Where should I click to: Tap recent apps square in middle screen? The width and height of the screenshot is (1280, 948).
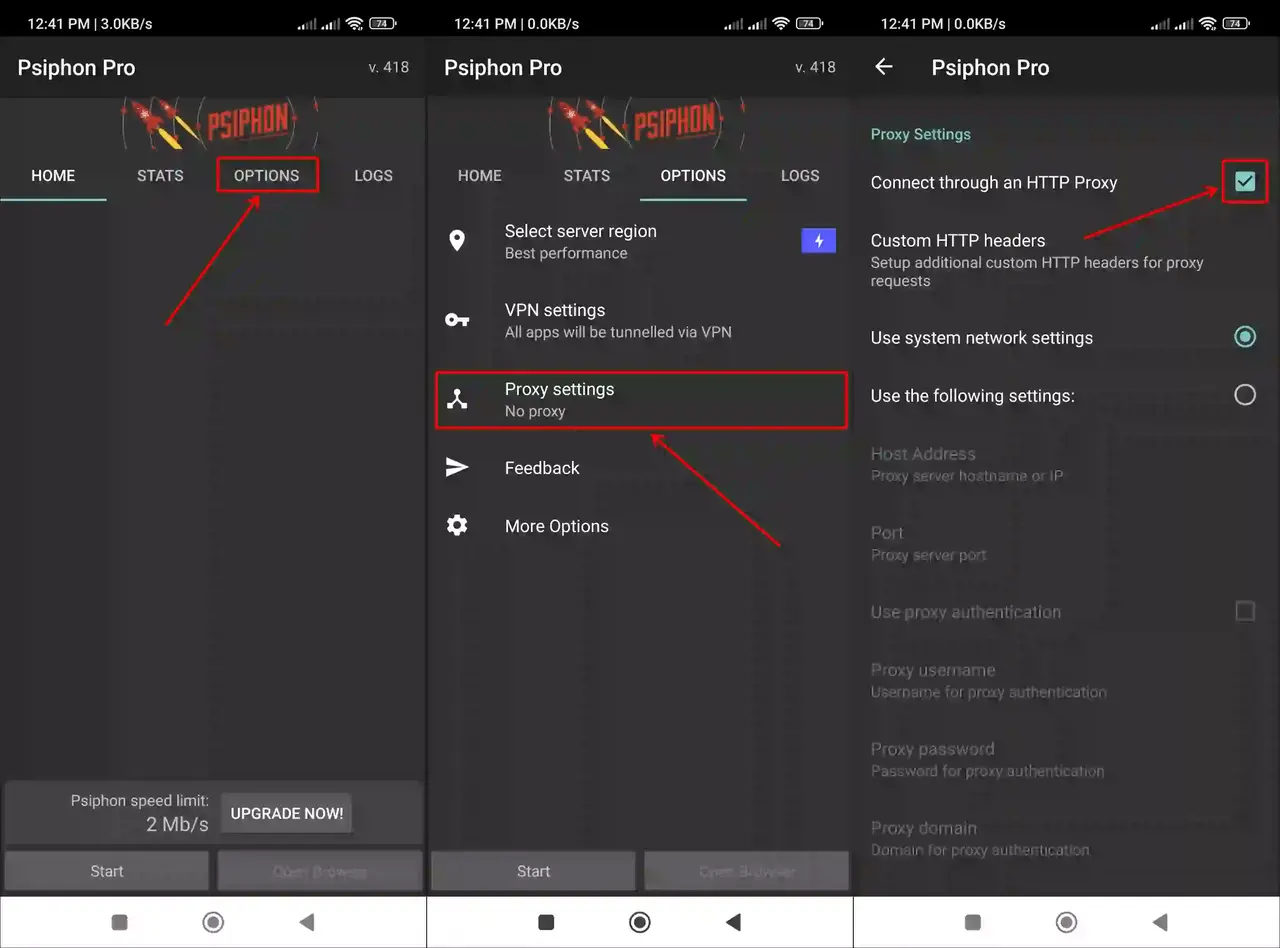tap(546, 922)
